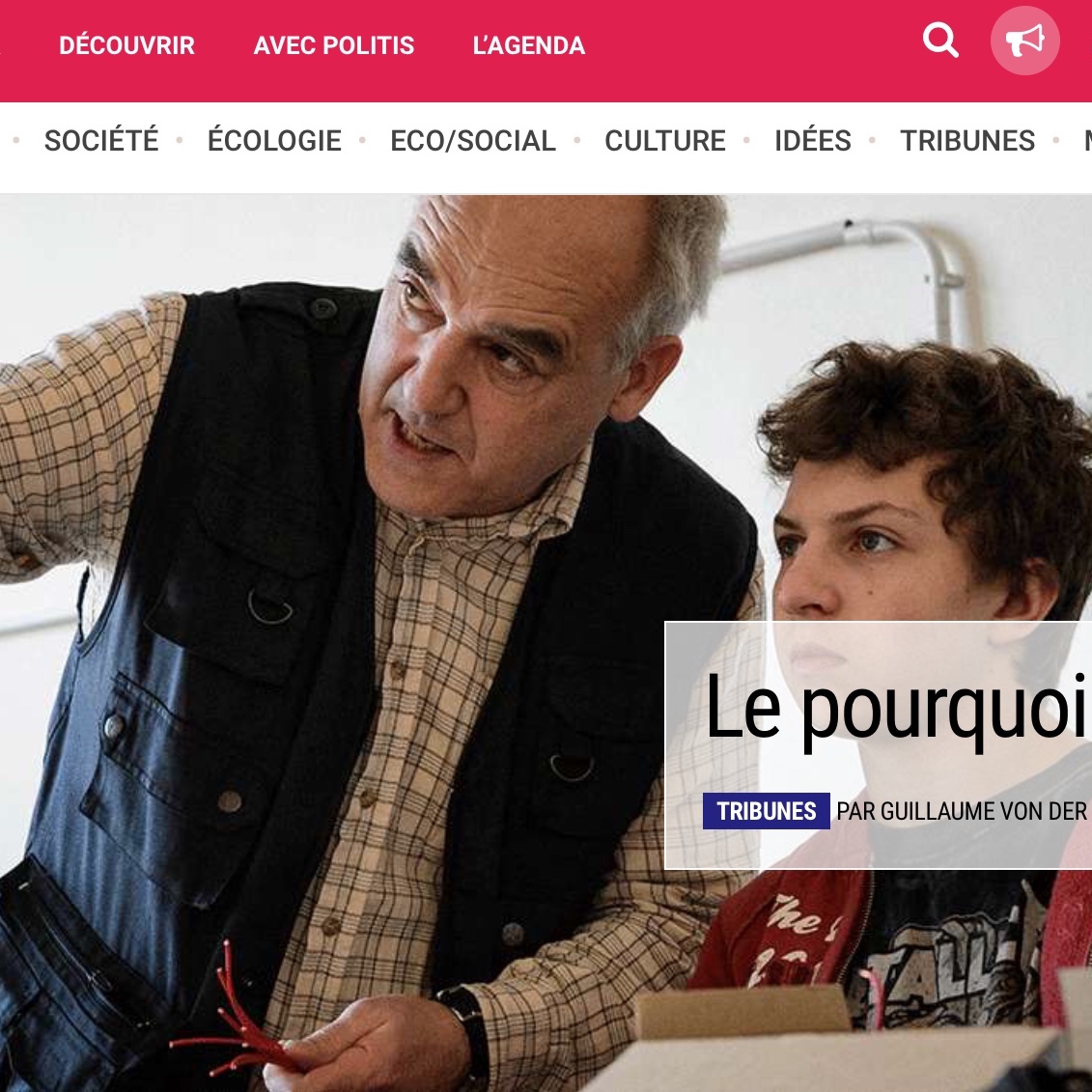Click the partially visible nav item after TRIBUNES
The image size is (1092, 1092).
pos(1086,141)
